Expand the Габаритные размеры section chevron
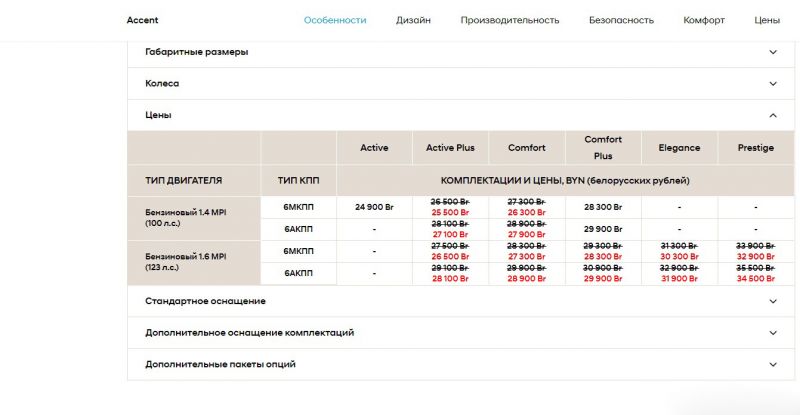Viewport: 800px width, 415px height. 773,52
